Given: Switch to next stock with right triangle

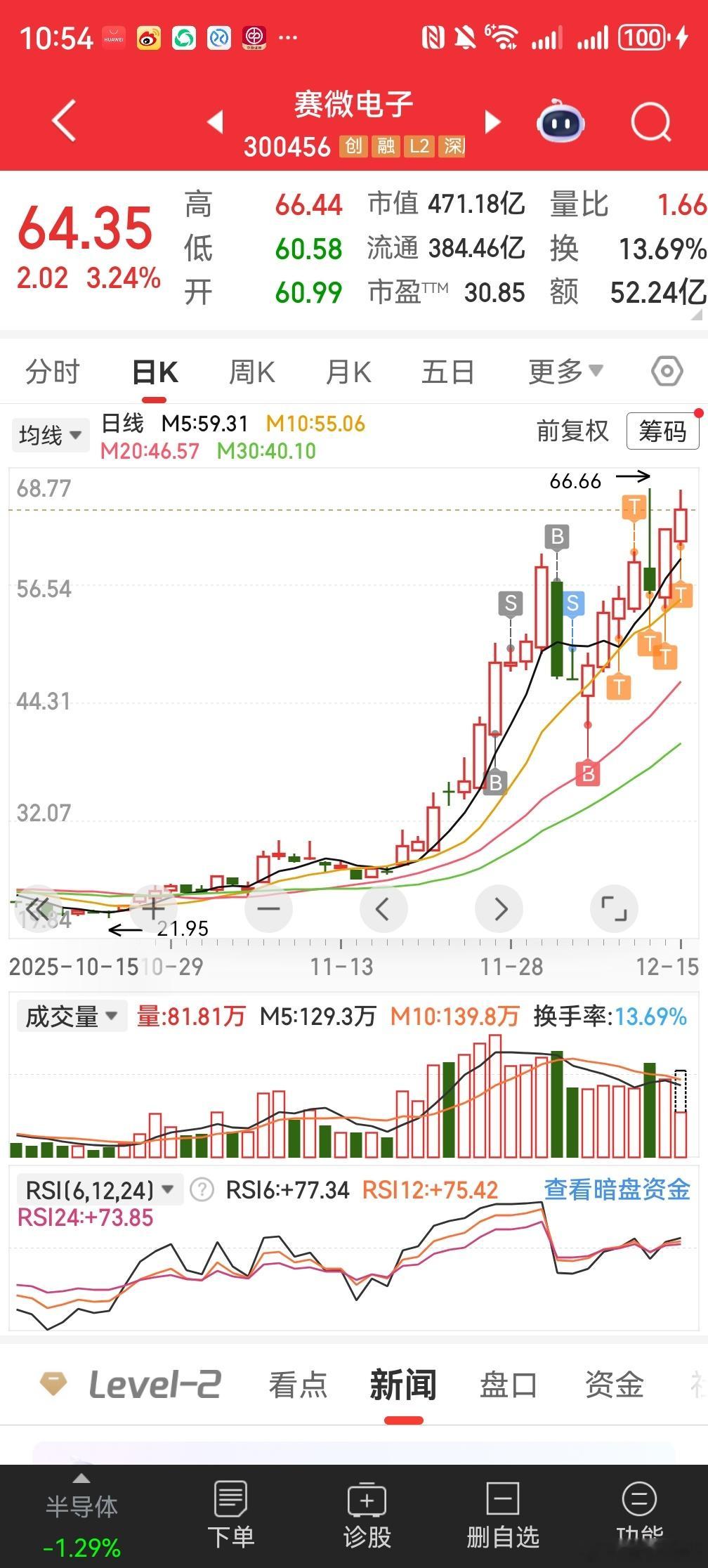Looking at the screenshot, I should tap(493, 122).
